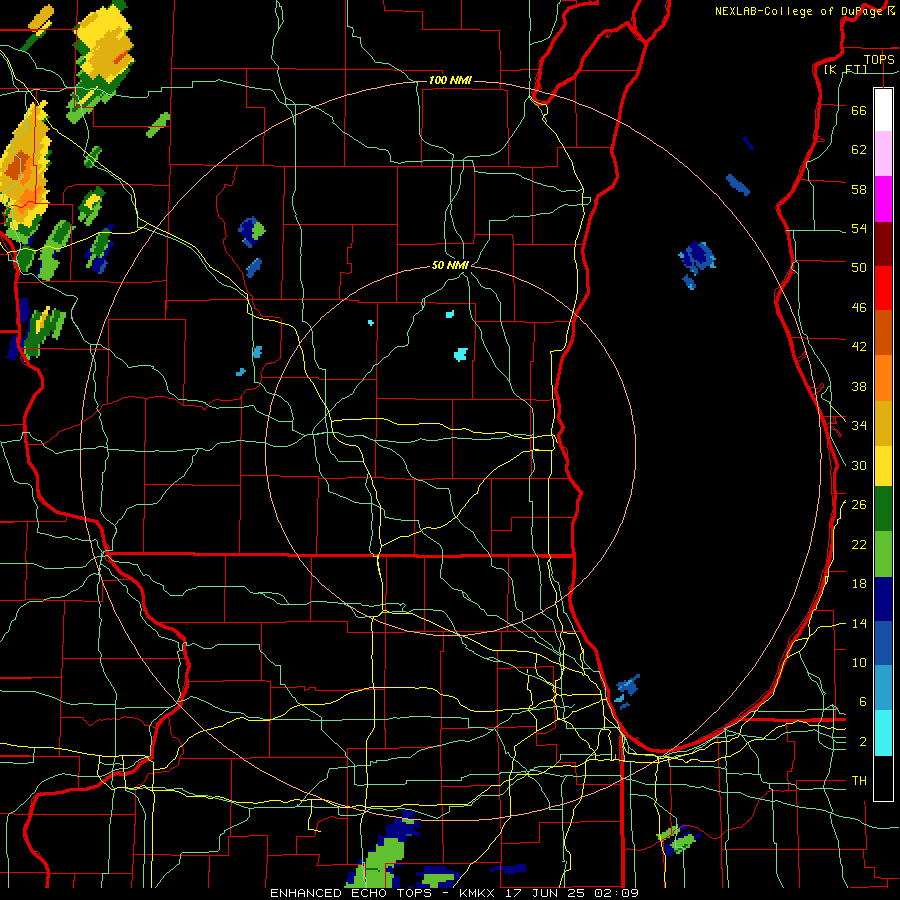Click the white swatch at the scale top
Screen dimensions: 900x900
(x=883, y=110)
